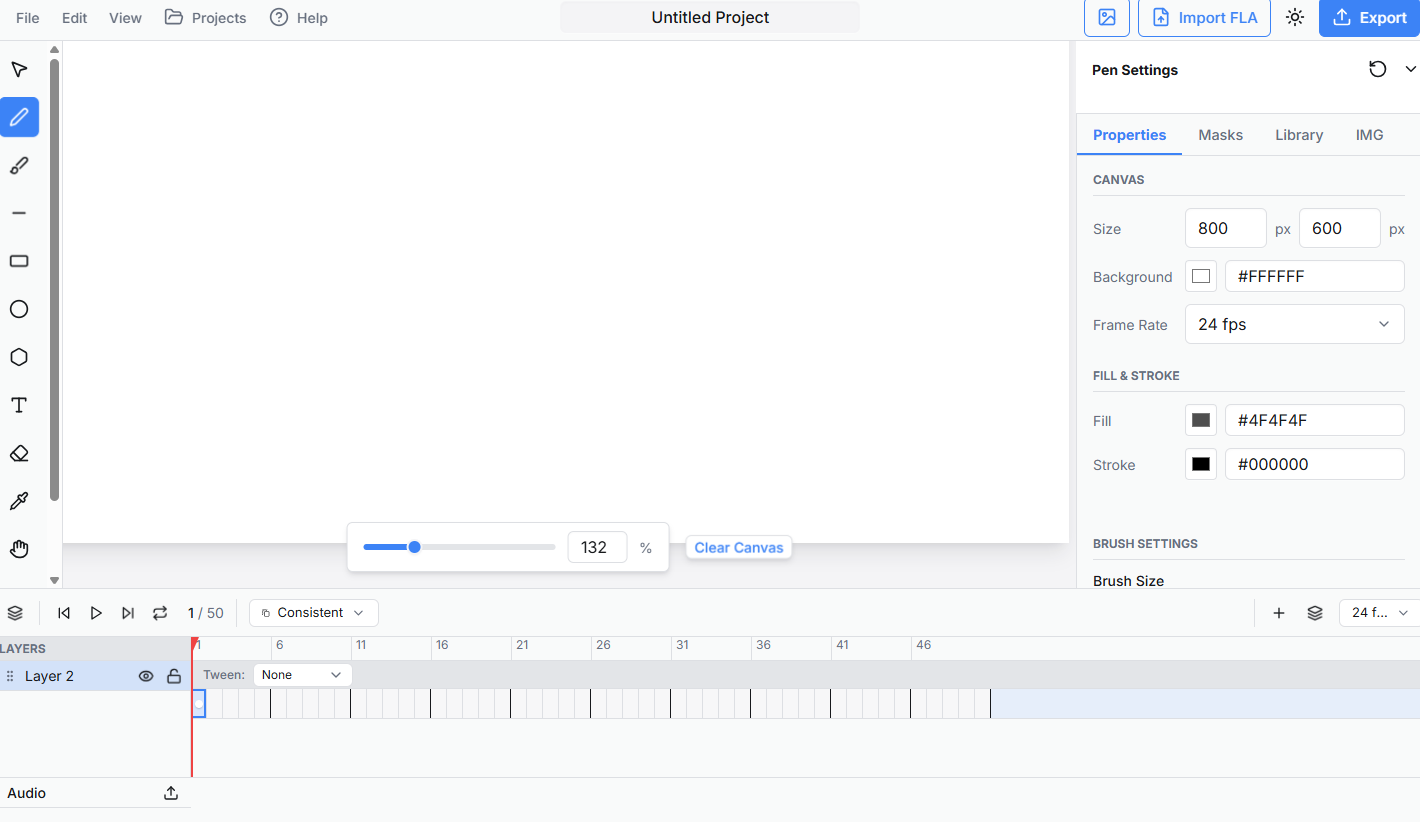Image resolution: width=1420 pixels, height=822 pixels.
Task: Select the Layer 2 row
Action: [95, 676]
